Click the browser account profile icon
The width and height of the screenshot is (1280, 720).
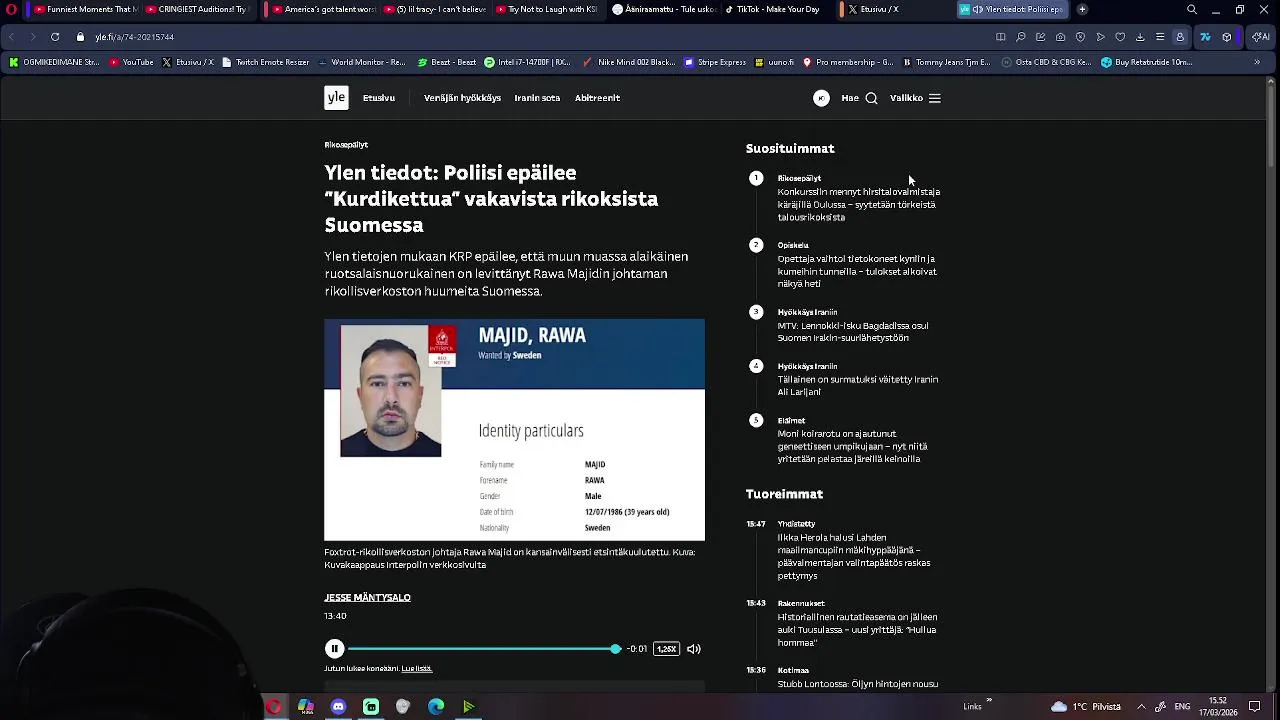point(1180,37)
